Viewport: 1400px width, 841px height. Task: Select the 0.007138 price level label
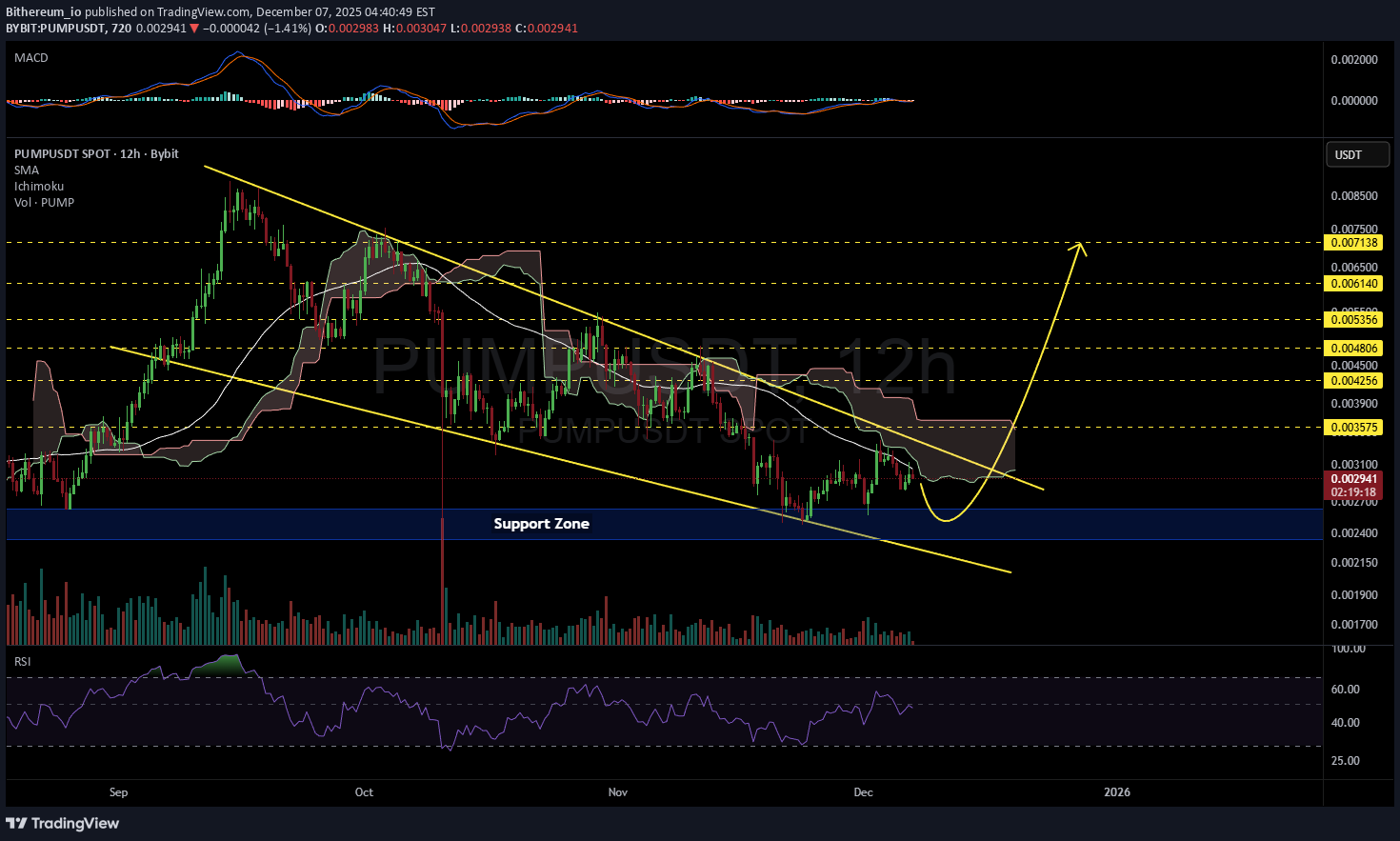(1353, 243)
